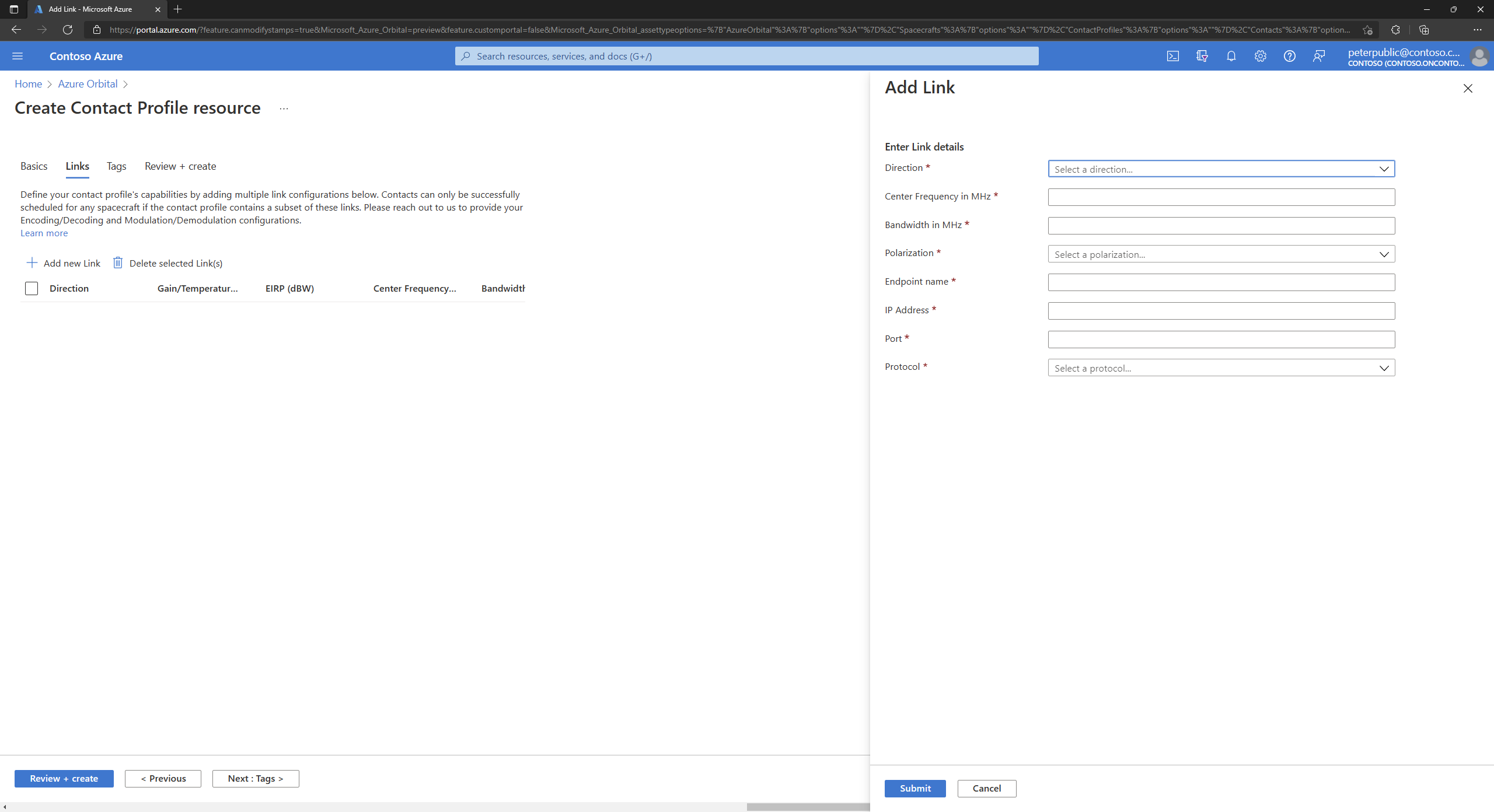This screenshot has width=1494, height=812.
Task: Click the trash icon for Delete selected Links
Action: pyautogui.click(x=118, y=262)
